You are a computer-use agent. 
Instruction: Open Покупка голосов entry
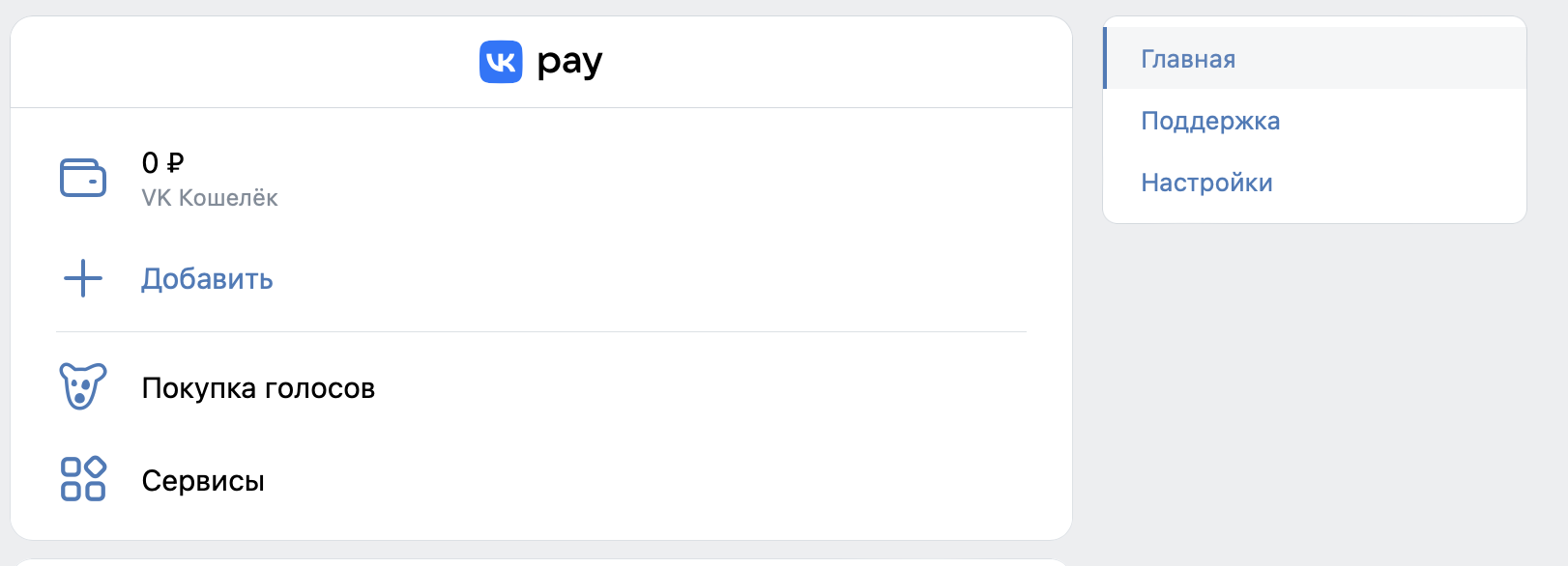[258, 388]
